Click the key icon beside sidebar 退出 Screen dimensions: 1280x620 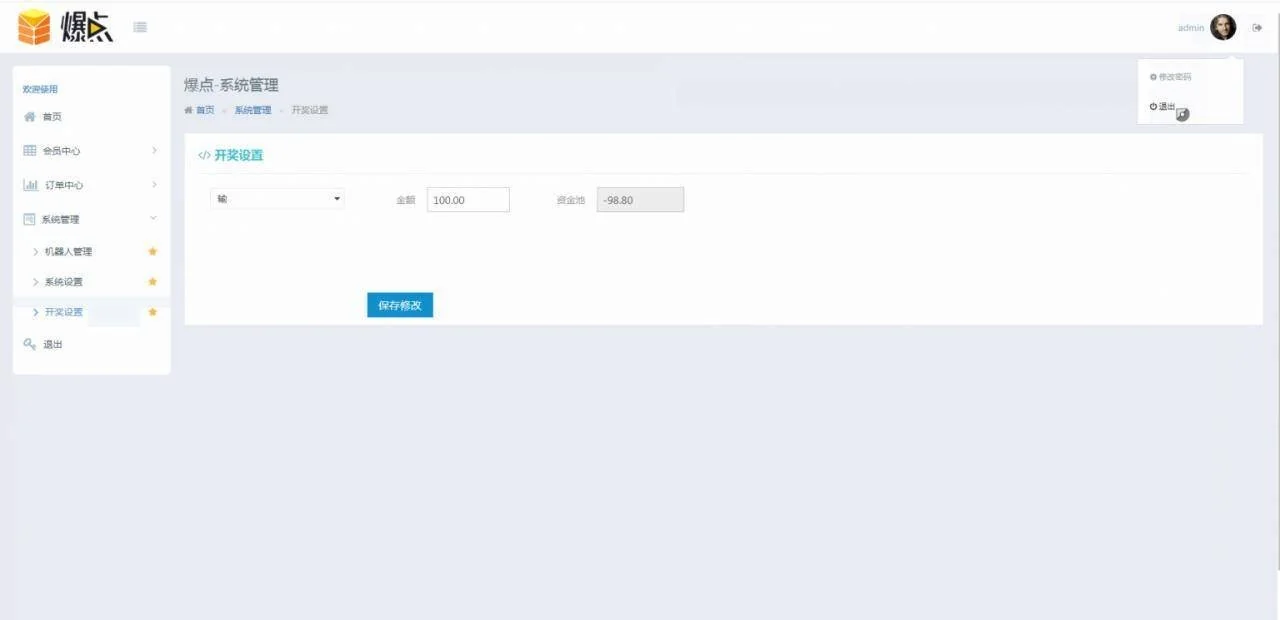point(30,344)
